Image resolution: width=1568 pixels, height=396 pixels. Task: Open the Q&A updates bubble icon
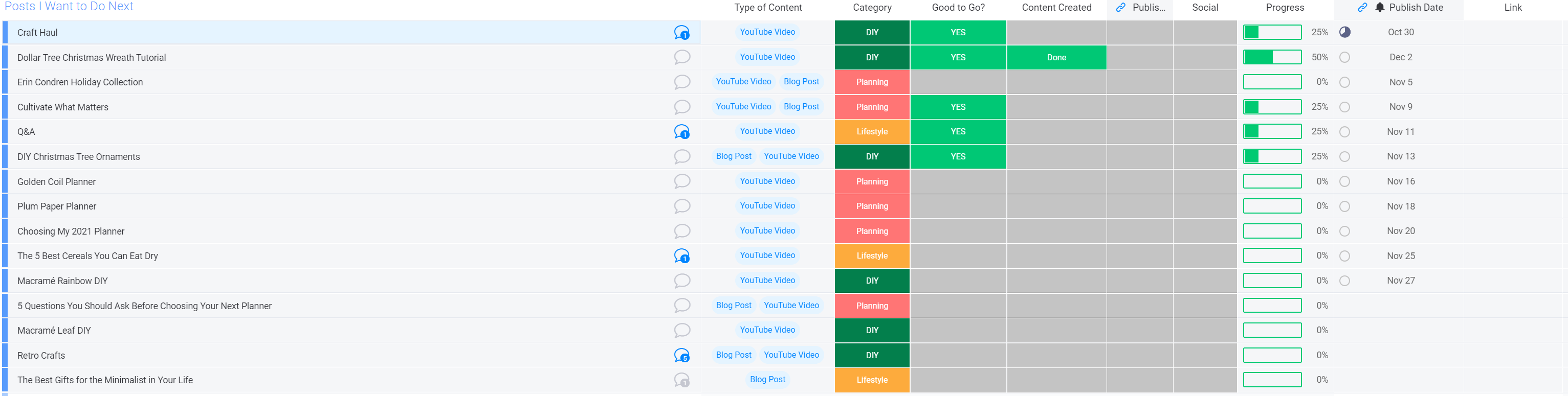pyautogui.click(x=682, y=132)
